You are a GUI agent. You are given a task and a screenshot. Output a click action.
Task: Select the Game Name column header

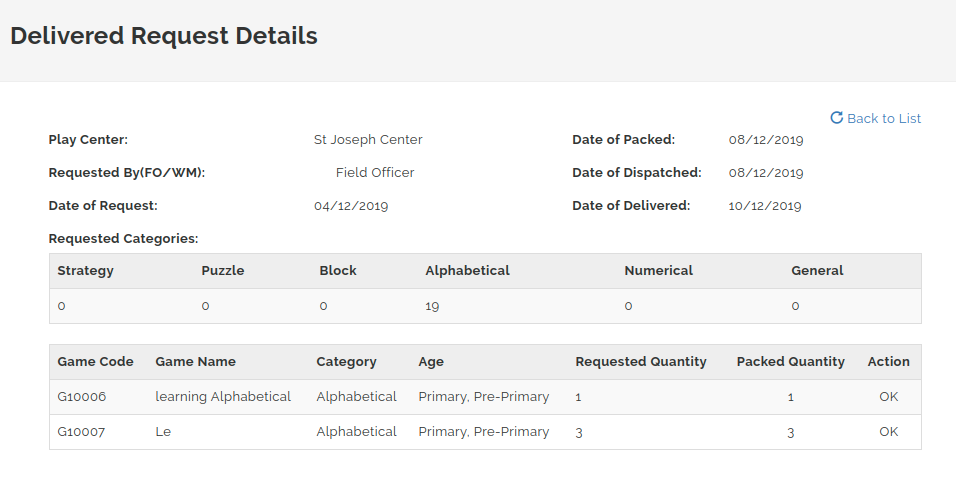195,362
